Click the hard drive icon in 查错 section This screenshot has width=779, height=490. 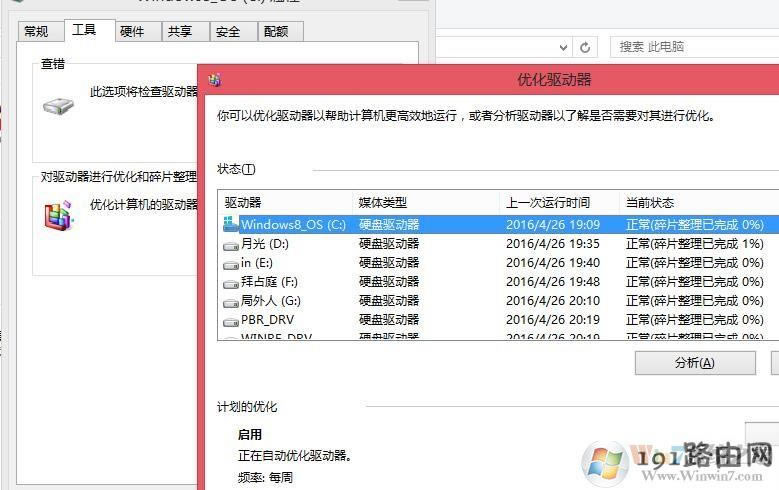click(x=58, y=106)
